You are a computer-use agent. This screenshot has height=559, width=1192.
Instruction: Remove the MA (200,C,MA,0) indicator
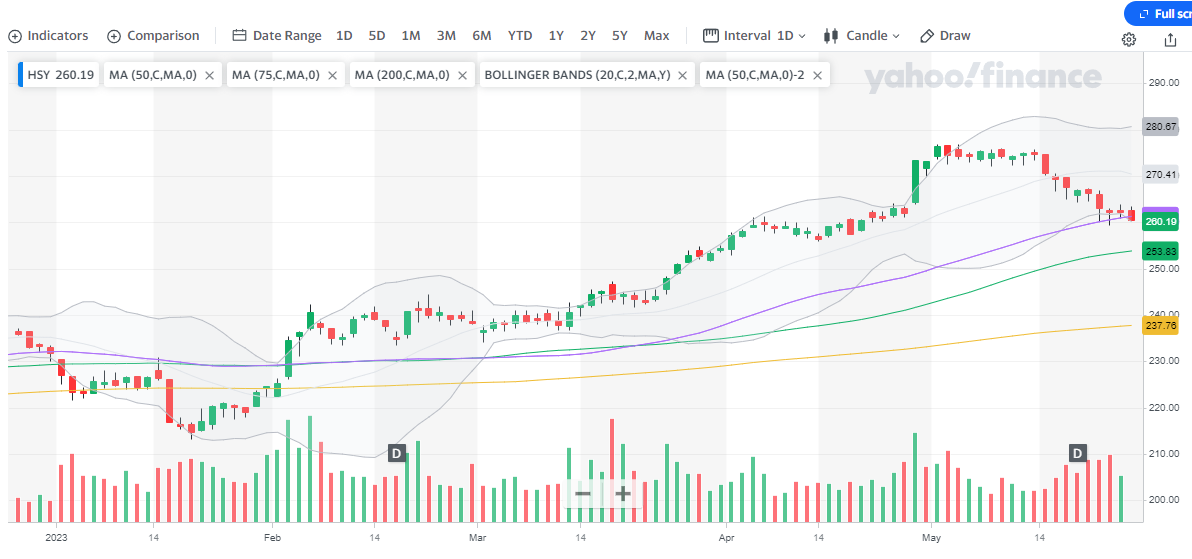463,75
